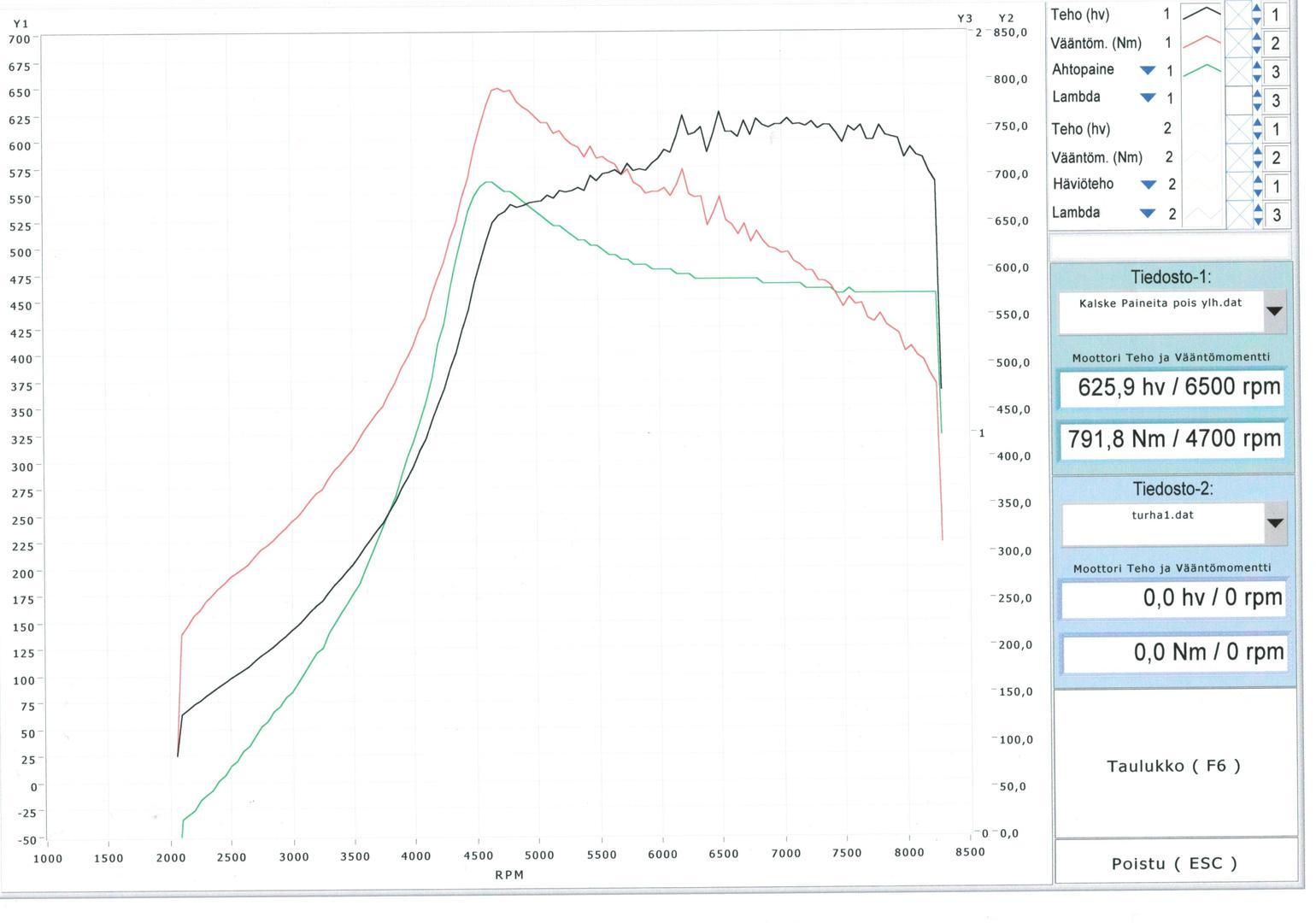Toggle visibility checkbox for Teho (hv) 1
1316x923 pixels.
[1237, 15]
